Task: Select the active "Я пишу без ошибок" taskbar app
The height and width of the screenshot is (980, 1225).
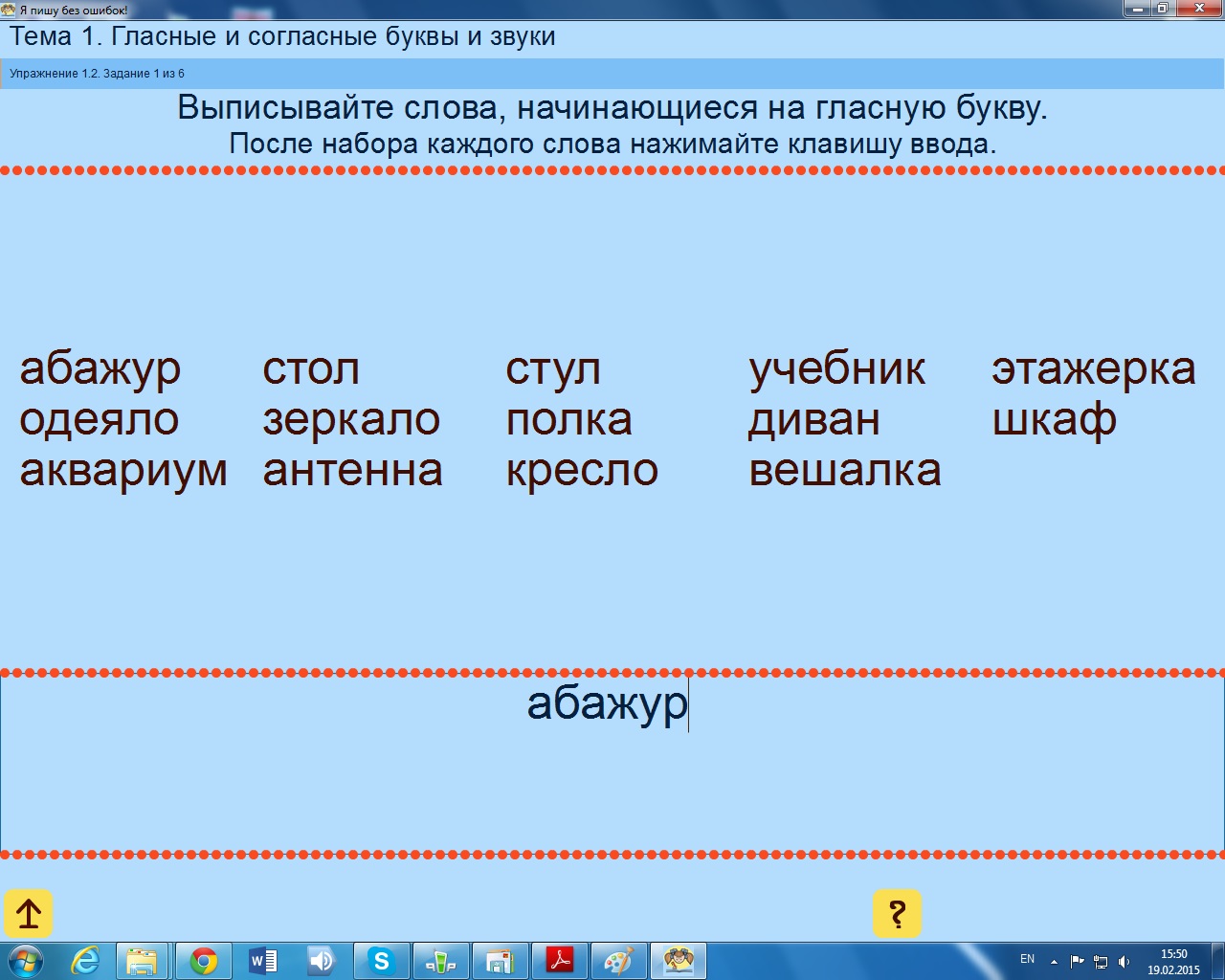Action: [x=678, y=961]
